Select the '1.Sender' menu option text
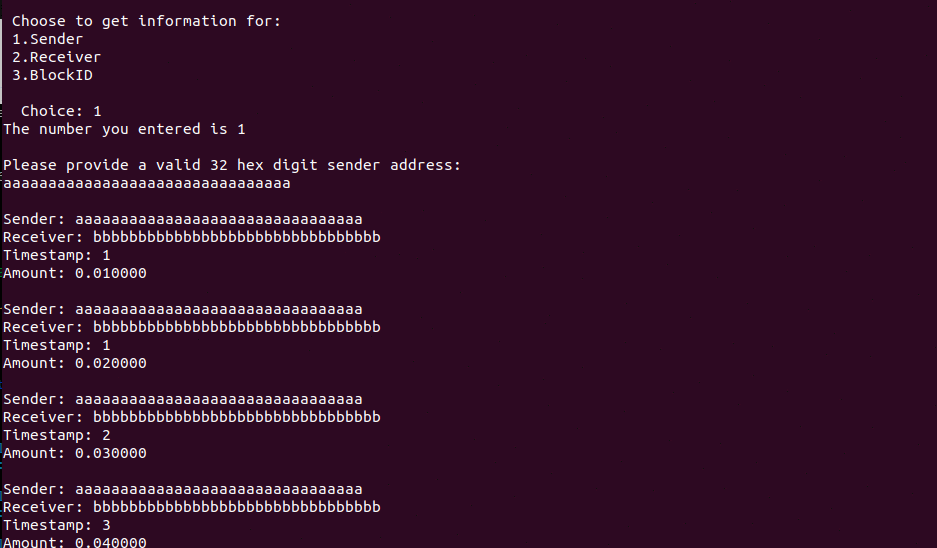Viewport: 937px width, 548px height. (47, 39)
